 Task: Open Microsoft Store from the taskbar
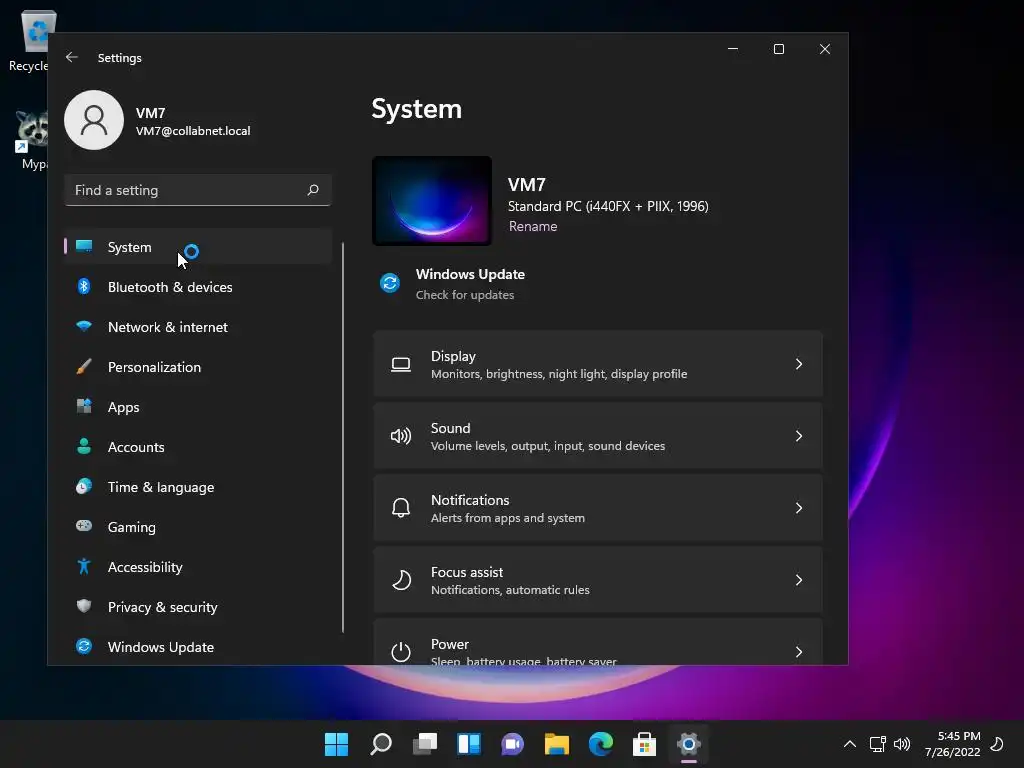[645, 744]
